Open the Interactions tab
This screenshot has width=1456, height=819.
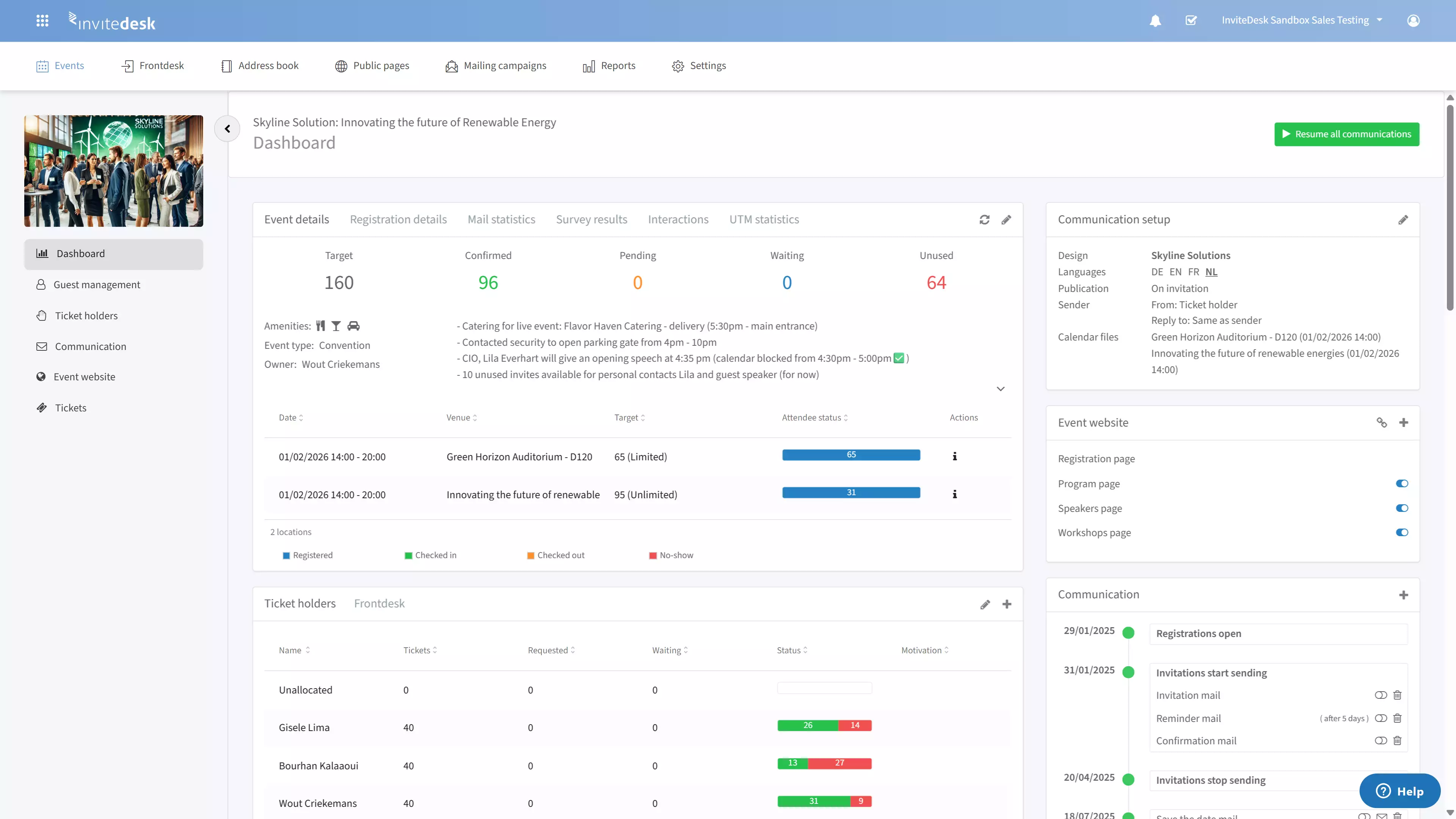coord(678,219)
